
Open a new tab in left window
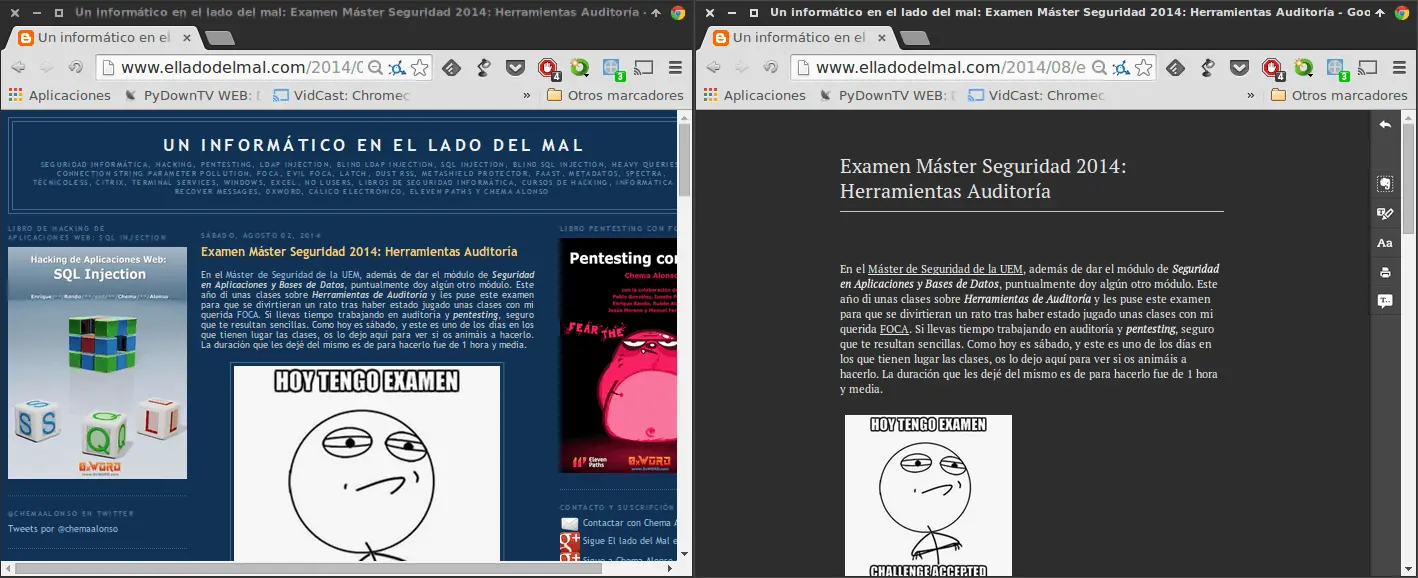[x=220, y=38]
